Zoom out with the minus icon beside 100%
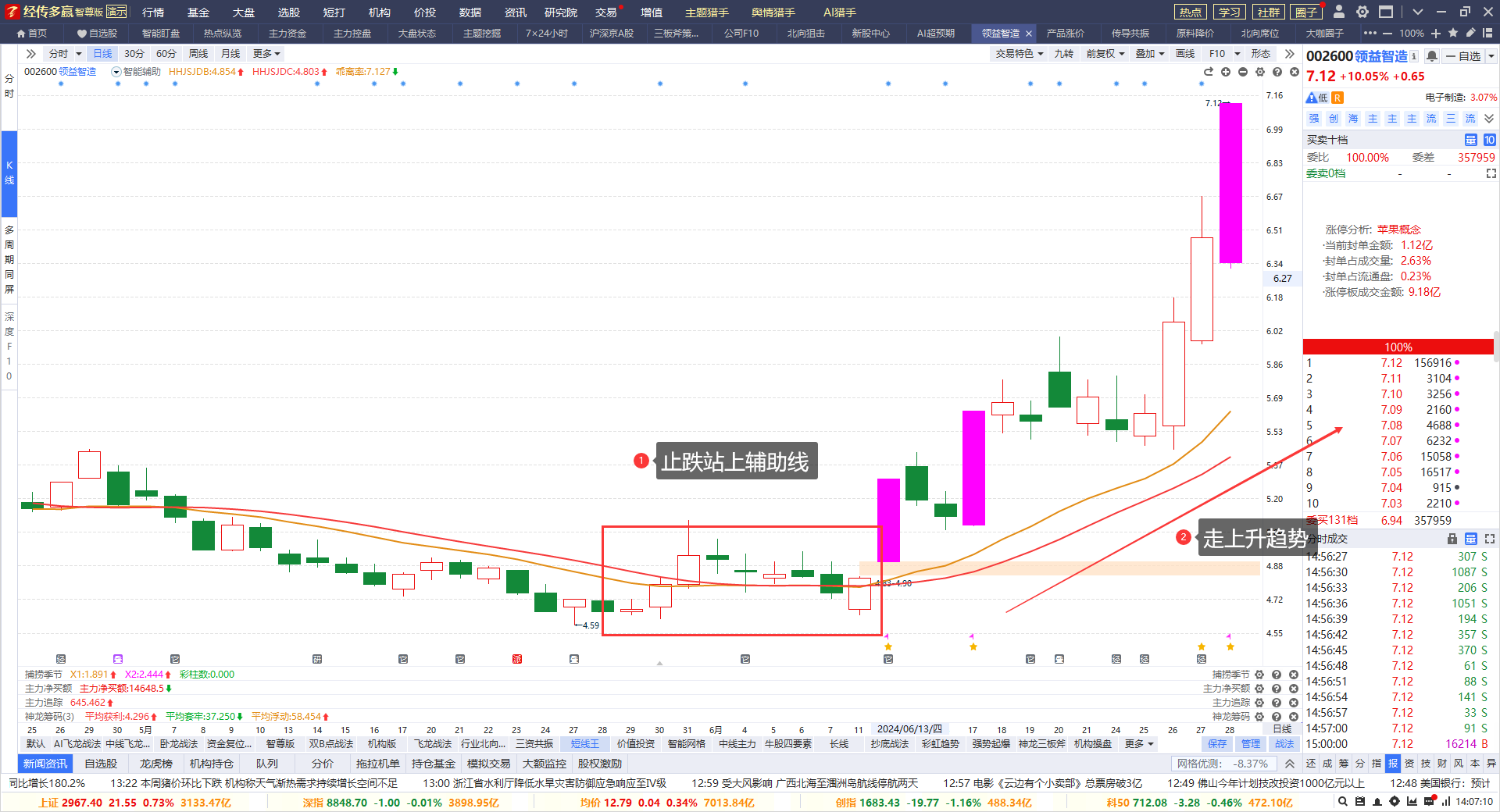 coord(1387,34)
